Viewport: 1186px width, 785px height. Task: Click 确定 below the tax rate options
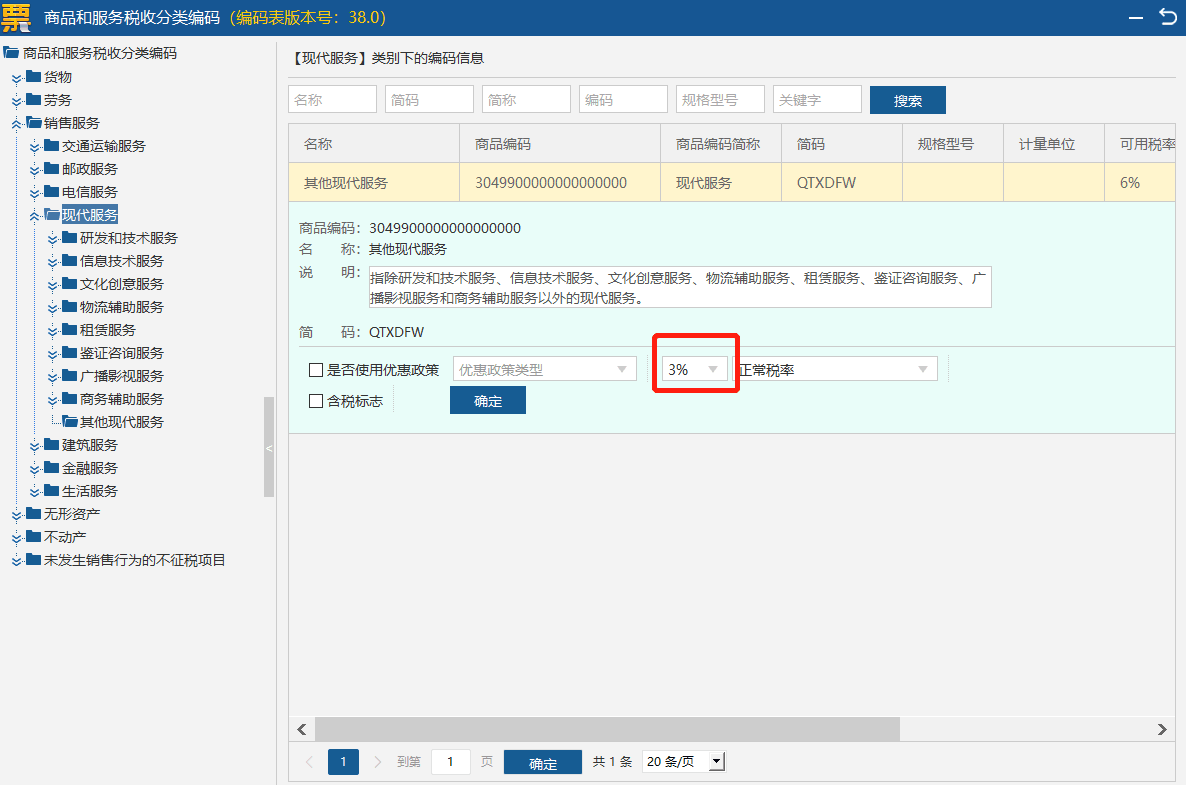(487, 400)
